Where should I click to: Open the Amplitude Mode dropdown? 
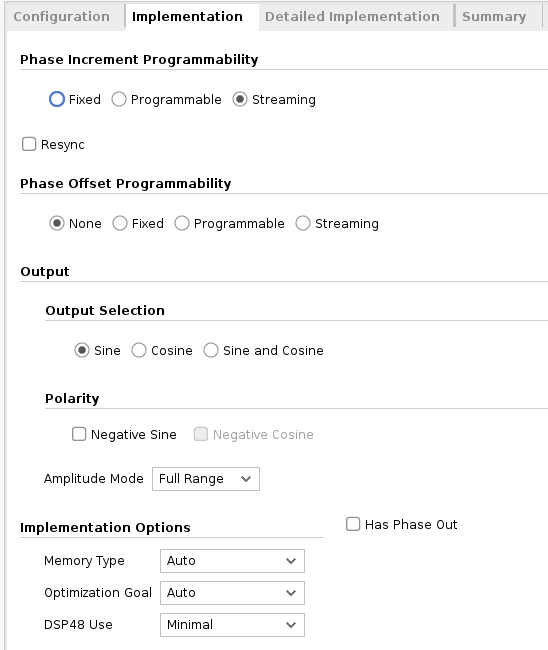click(x=206, y=479)
